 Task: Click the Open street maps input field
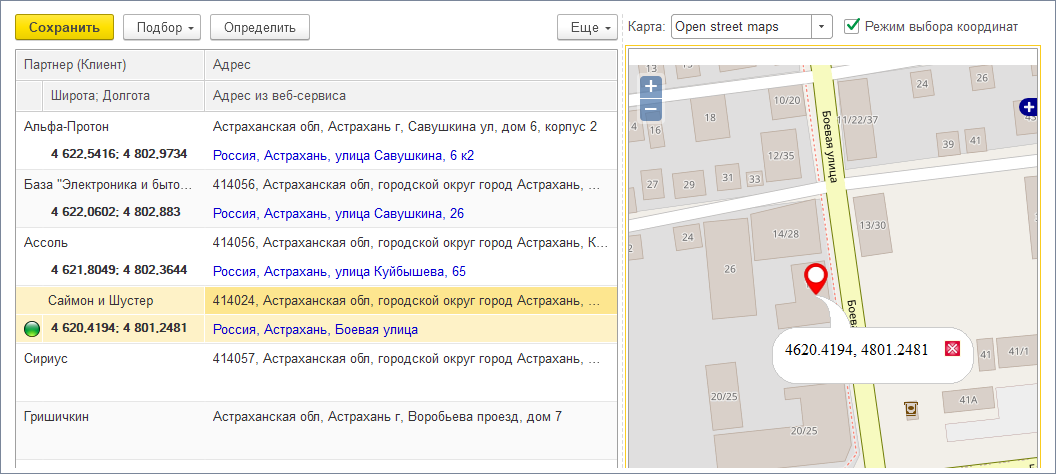coord(740,27)
